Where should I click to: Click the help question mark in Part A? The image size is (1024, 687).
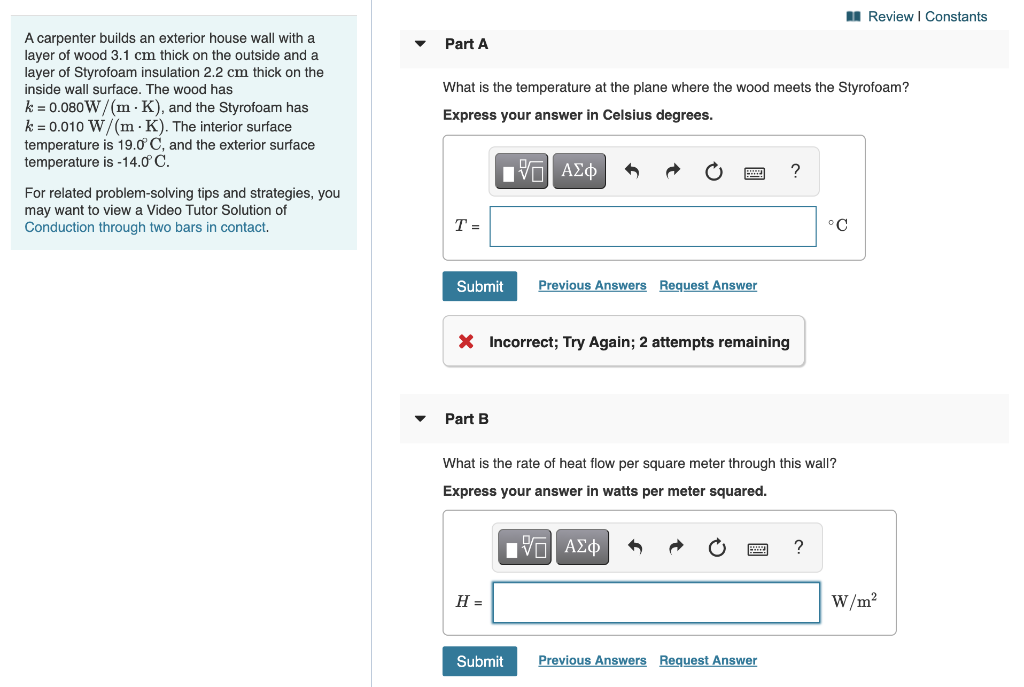795,171
